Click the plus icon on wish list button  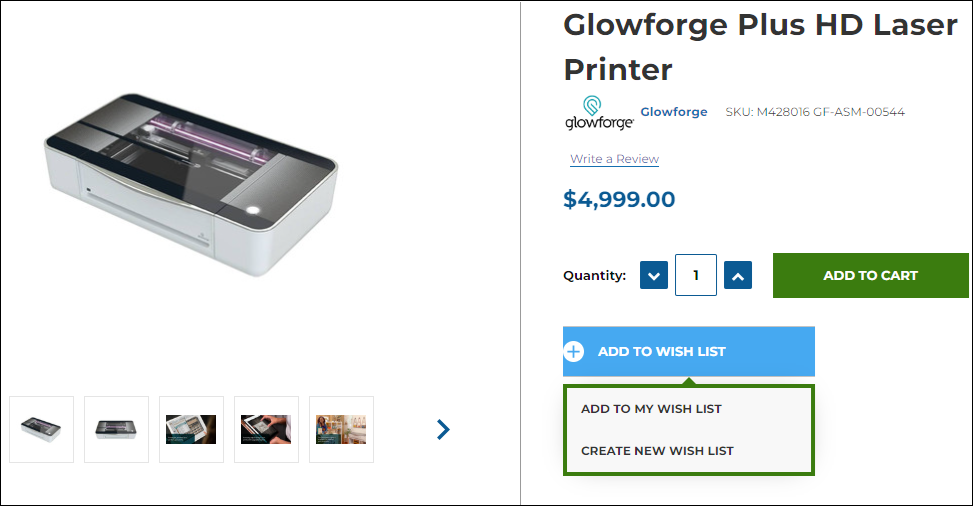tap(574, 351)
